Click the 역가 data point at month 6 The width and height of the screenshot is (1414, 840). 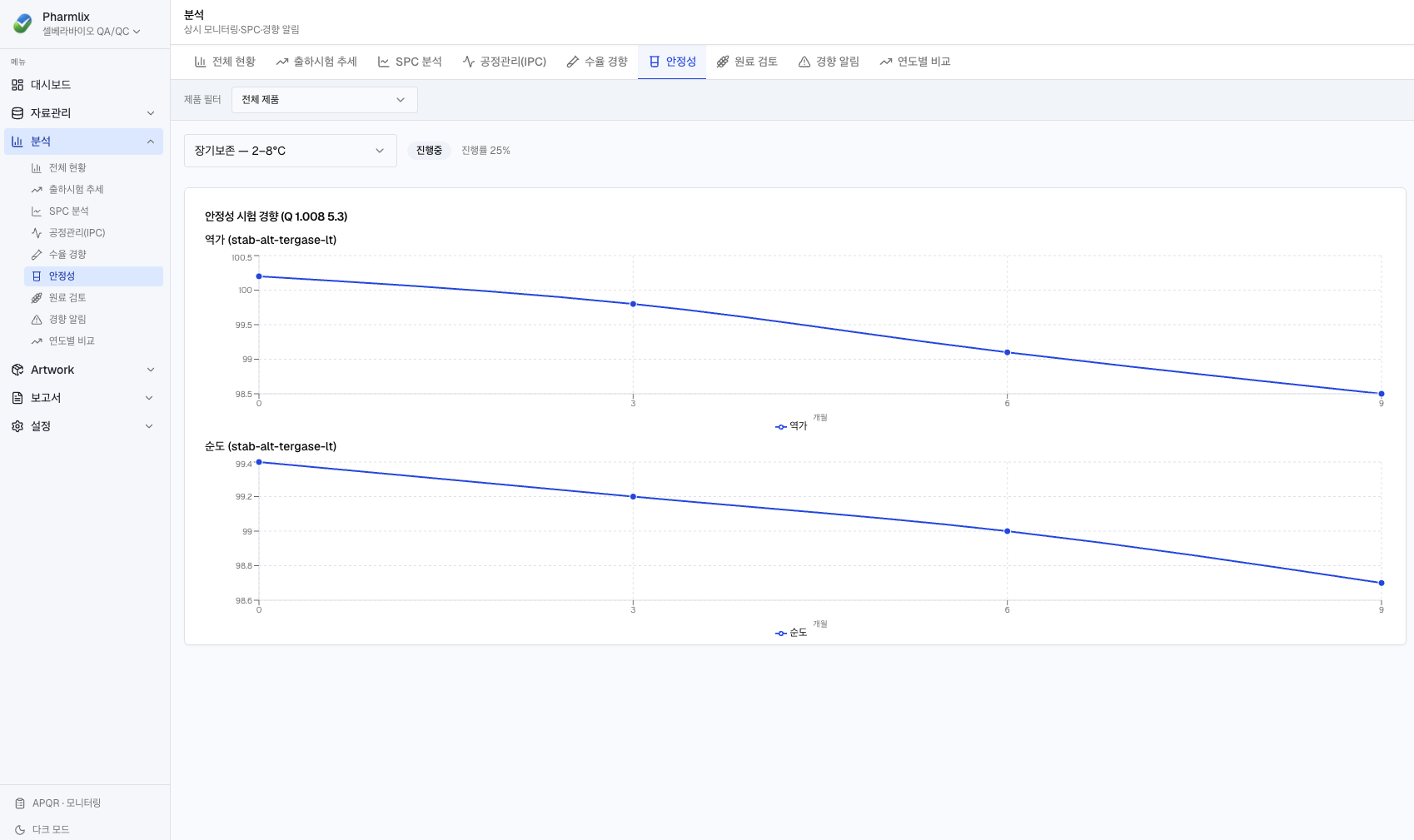(1007, 352)
